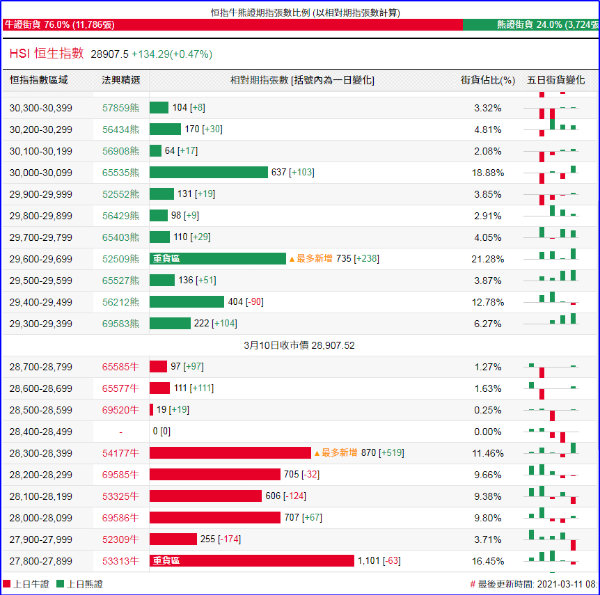Open warrant 56429熊 link

[121, 216]
